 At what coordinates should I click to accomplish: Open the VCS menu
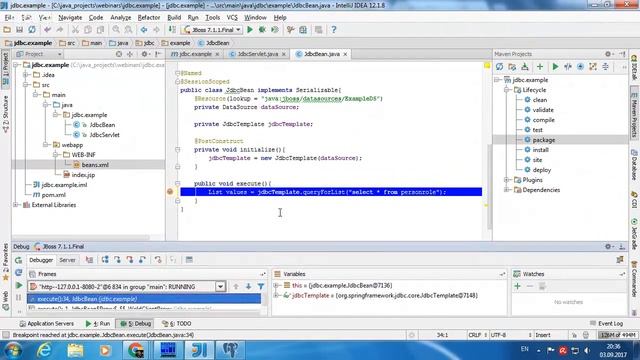(232, 18)
